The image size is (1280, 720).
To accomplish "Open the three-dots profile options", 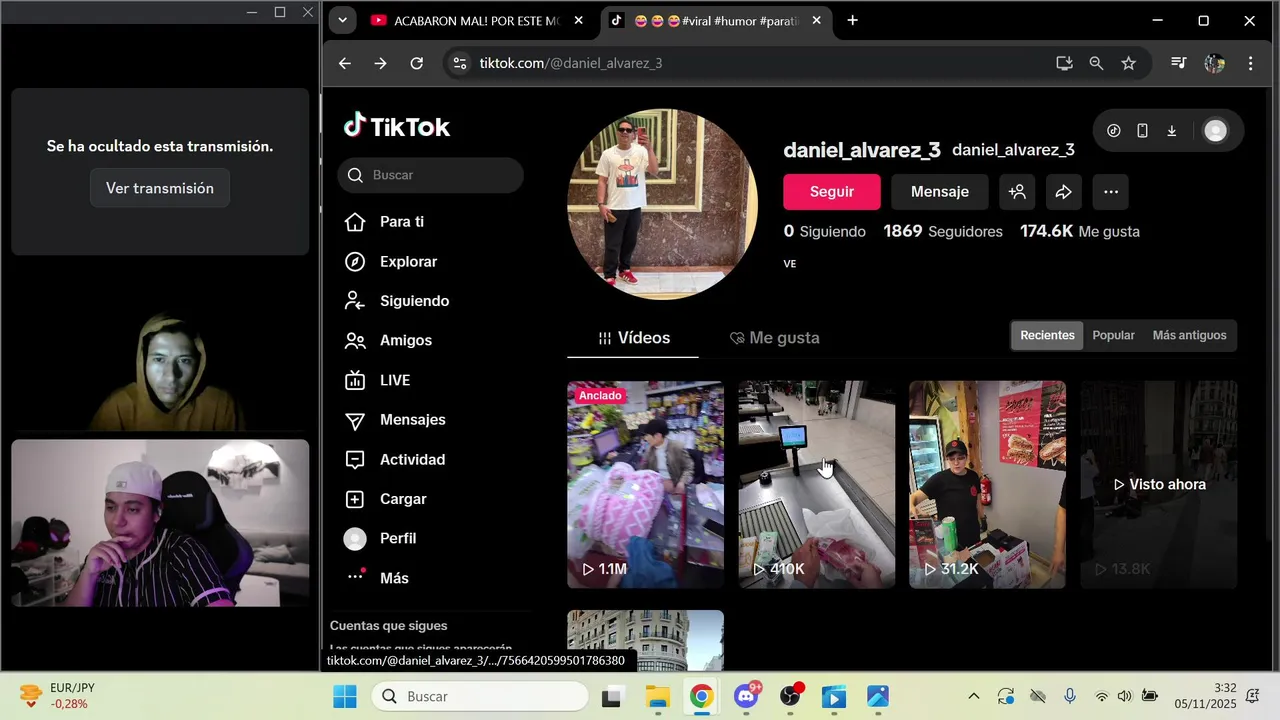I will [1111, 192].
